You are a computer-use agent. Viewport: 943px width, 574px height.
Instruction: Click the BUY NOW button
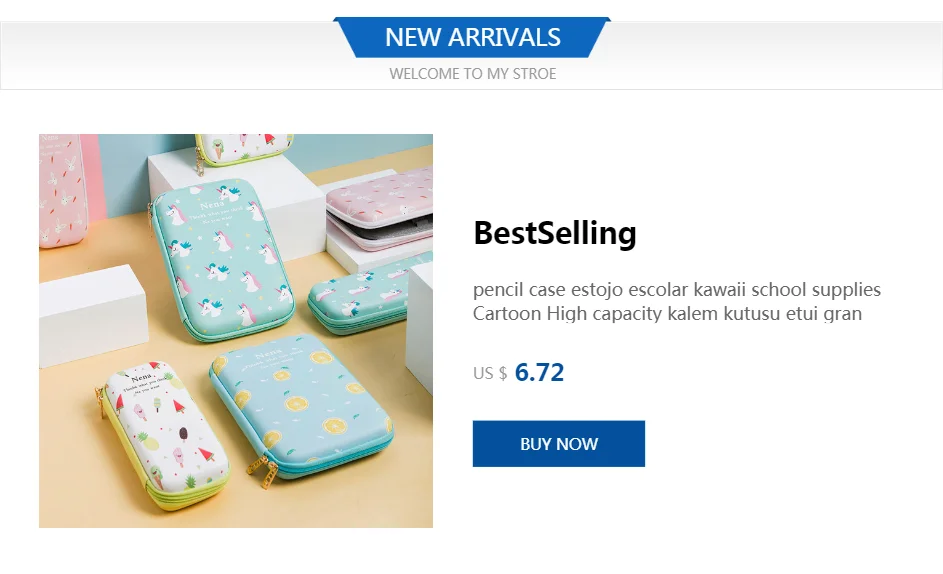[x=558, y=444]
